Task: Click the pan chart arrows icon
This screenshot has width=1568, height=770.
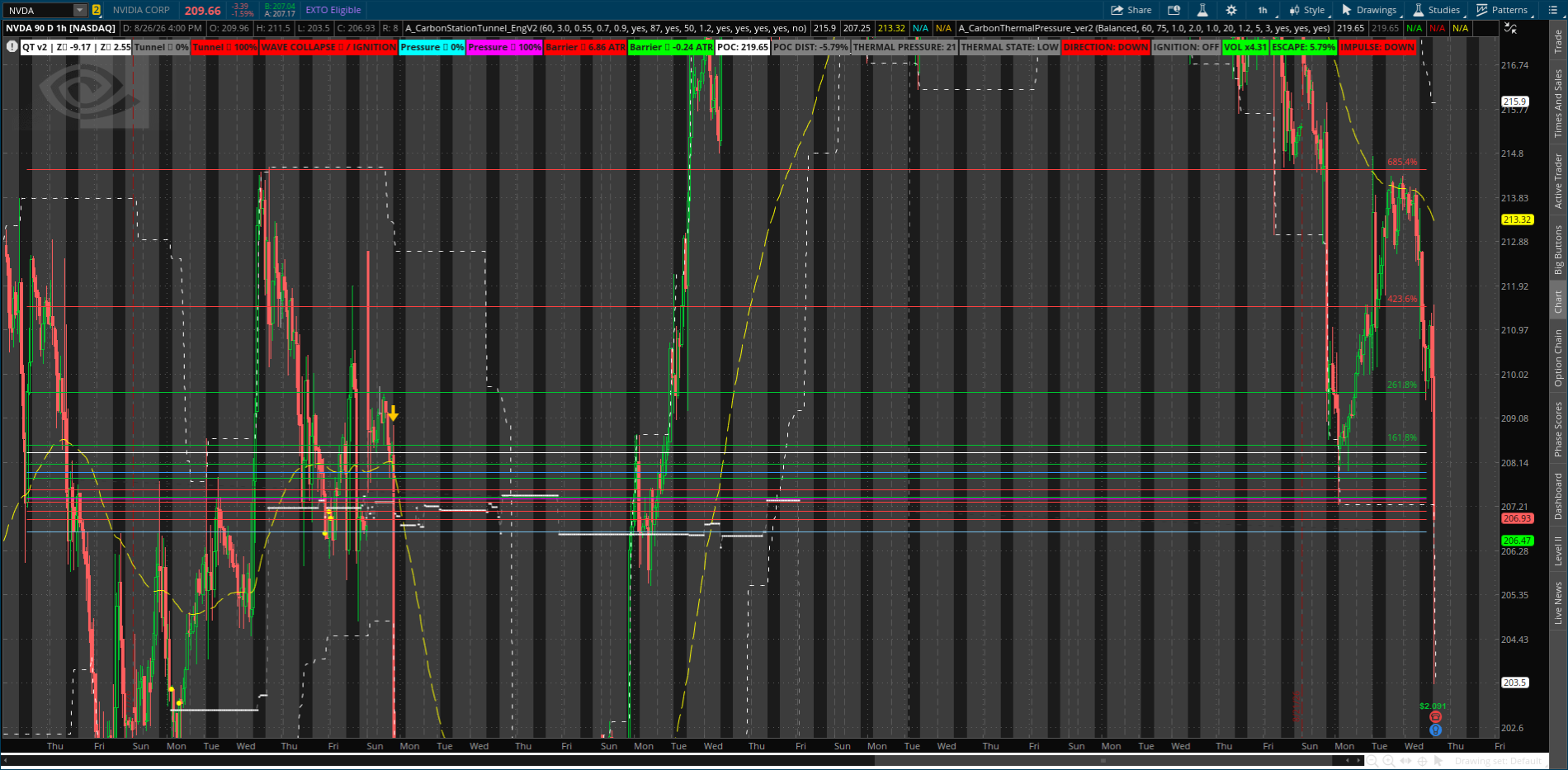Action: pos(1406,761)
